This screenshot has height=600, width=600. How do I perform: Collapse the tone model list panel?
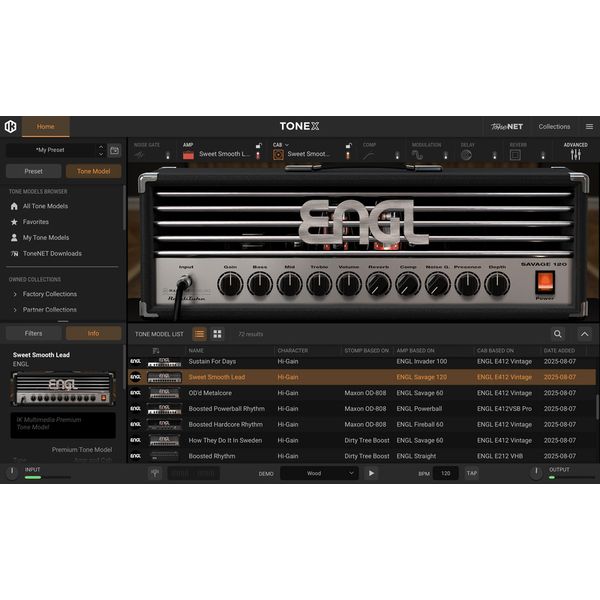point(585,334)
